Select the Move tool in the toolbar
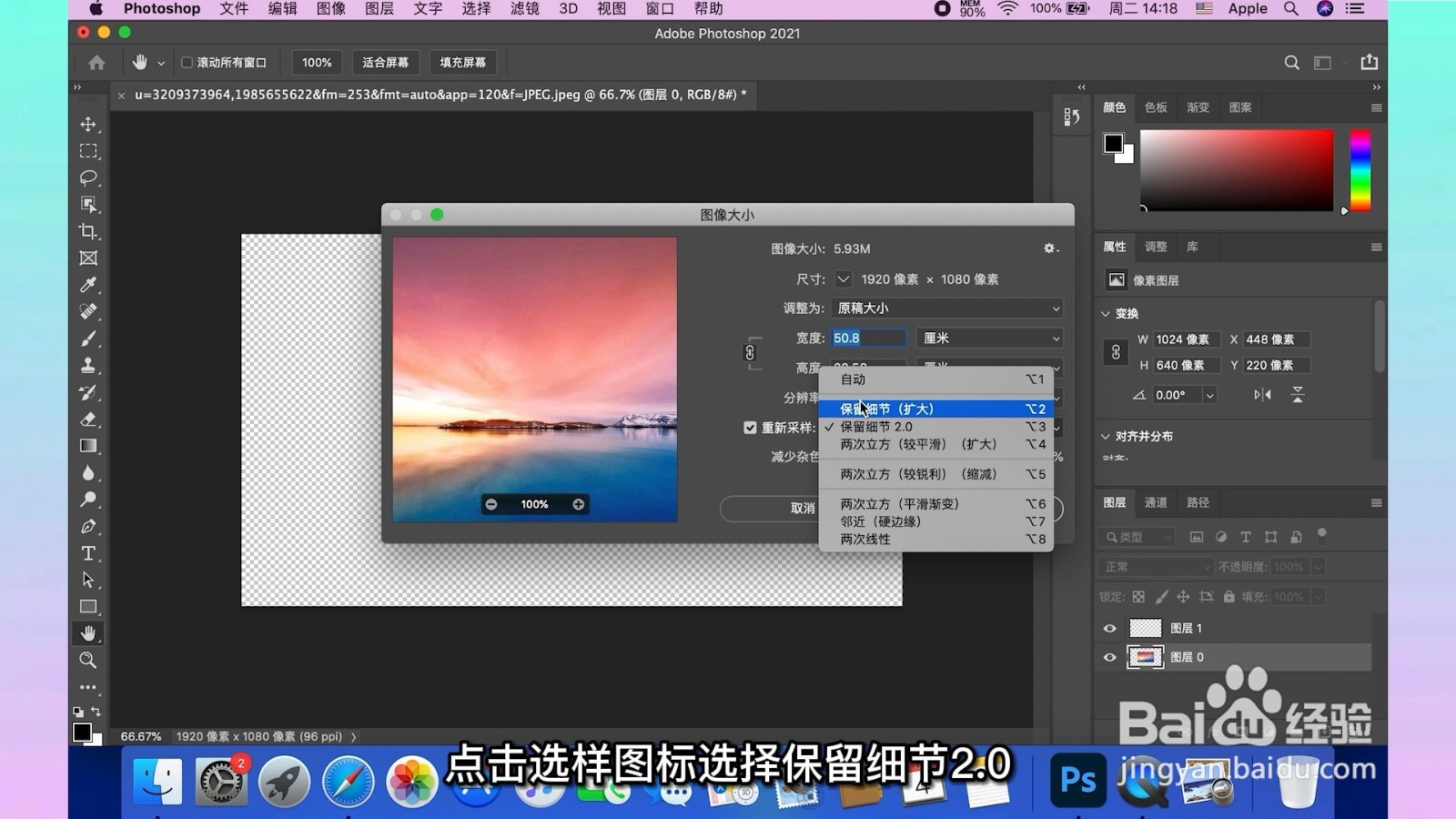 [x=88, y=124]
